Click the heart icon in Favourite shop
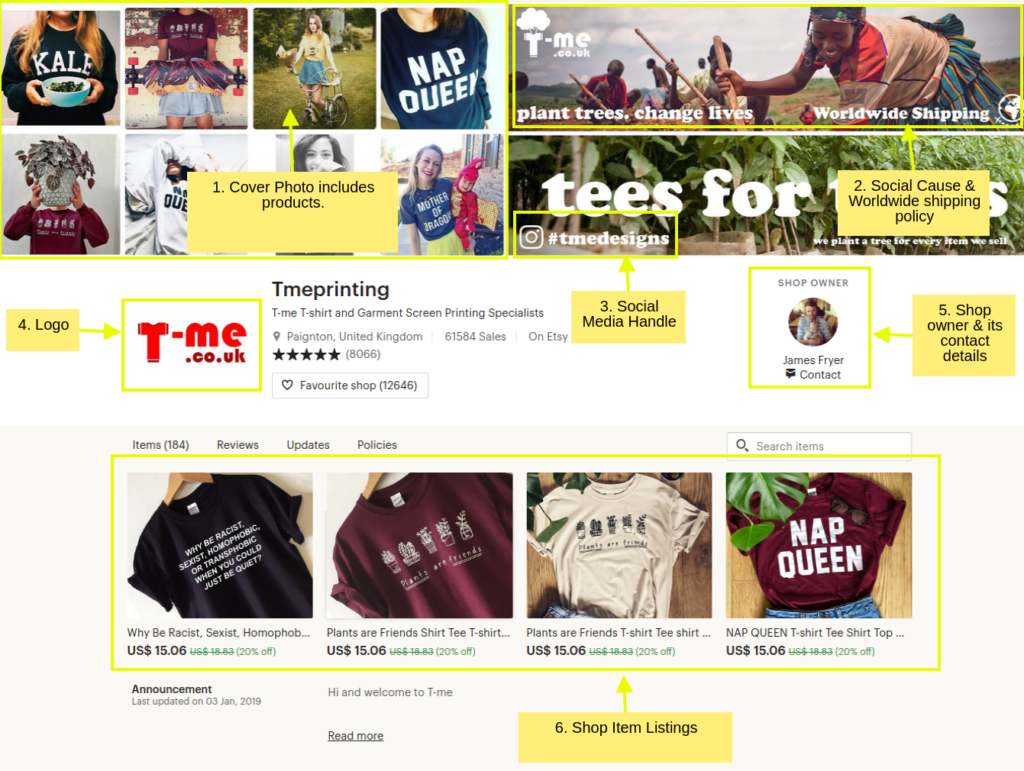Image resolution: width=1024 pixels, height=771 pixels. 287,385
